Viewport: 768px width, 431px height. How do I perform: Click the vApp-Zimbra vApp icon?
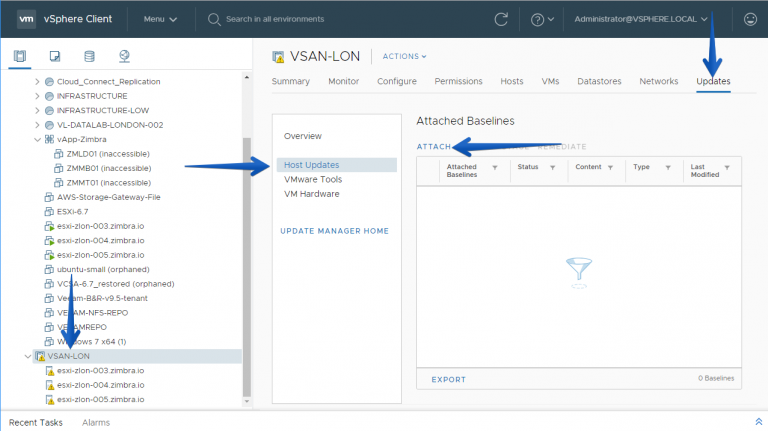[x=49, y=140]
